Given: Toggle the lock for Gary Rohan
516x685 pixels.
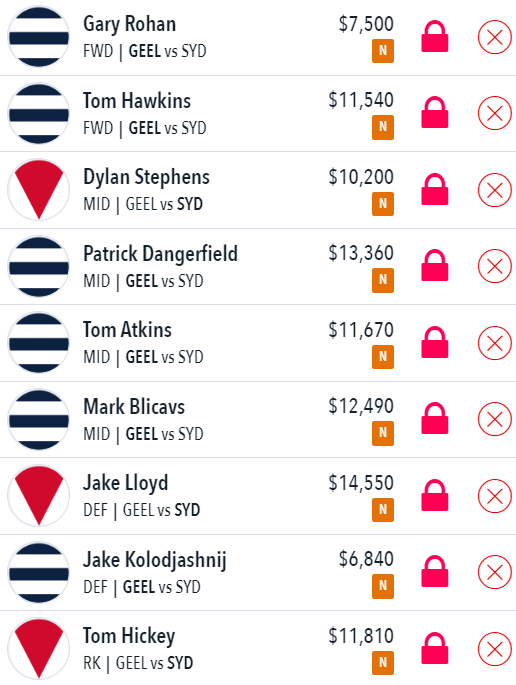Looking at the screenshot, I should pyautogui.click(x=435, y=37).
